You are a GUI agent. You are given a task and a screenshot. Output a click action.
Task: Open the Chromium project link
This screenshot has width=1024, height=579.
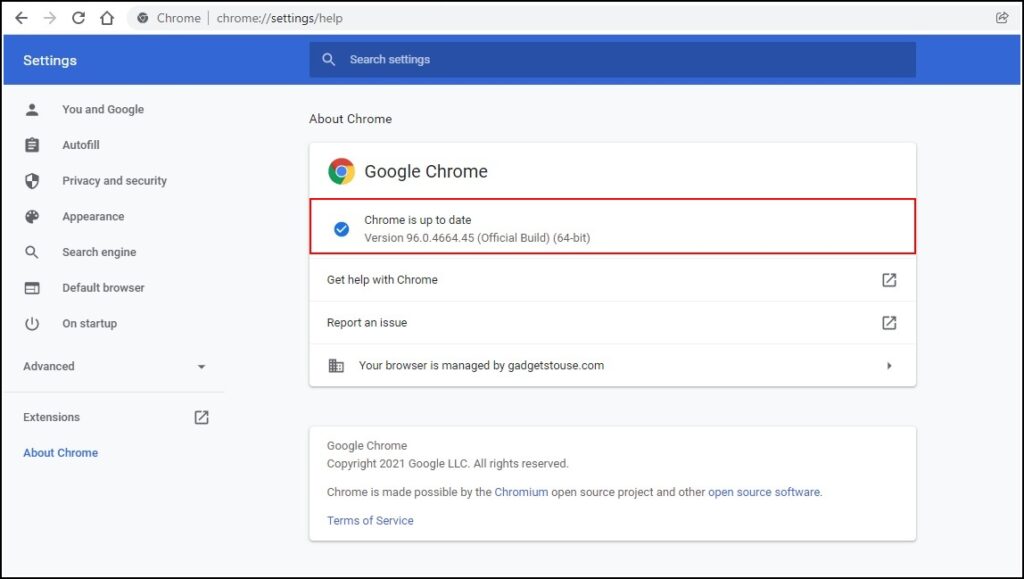[521, 492]
